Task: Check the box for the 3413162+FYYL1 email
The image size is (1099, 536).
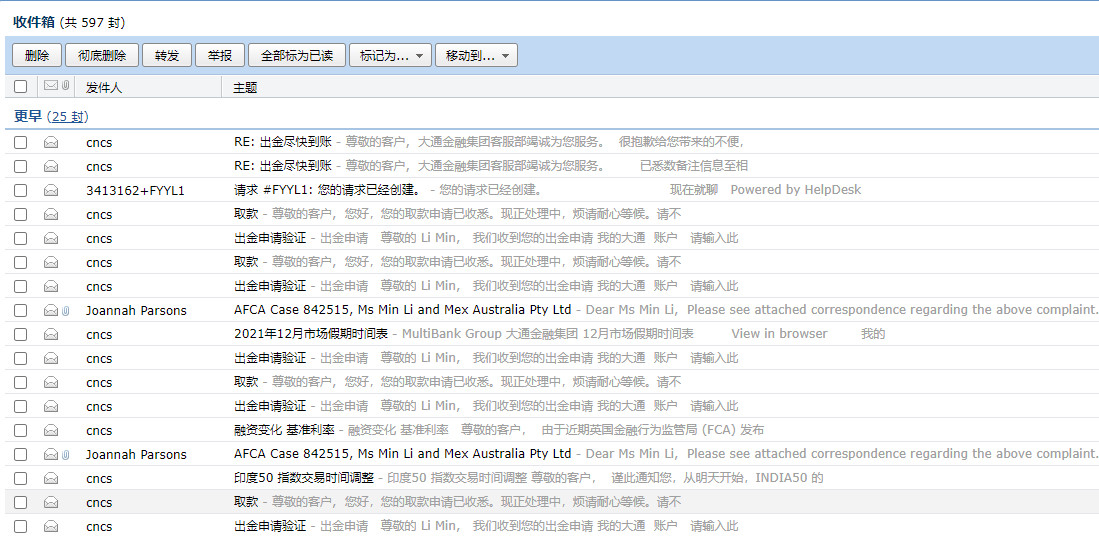Action: [x=21, y=190]
